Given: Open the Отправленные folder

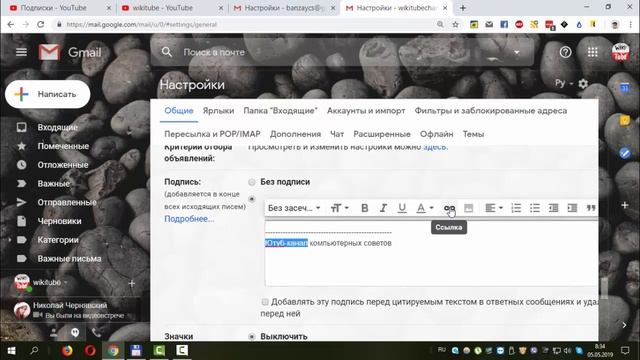Looking at the screenshot, I should [67, 202].
